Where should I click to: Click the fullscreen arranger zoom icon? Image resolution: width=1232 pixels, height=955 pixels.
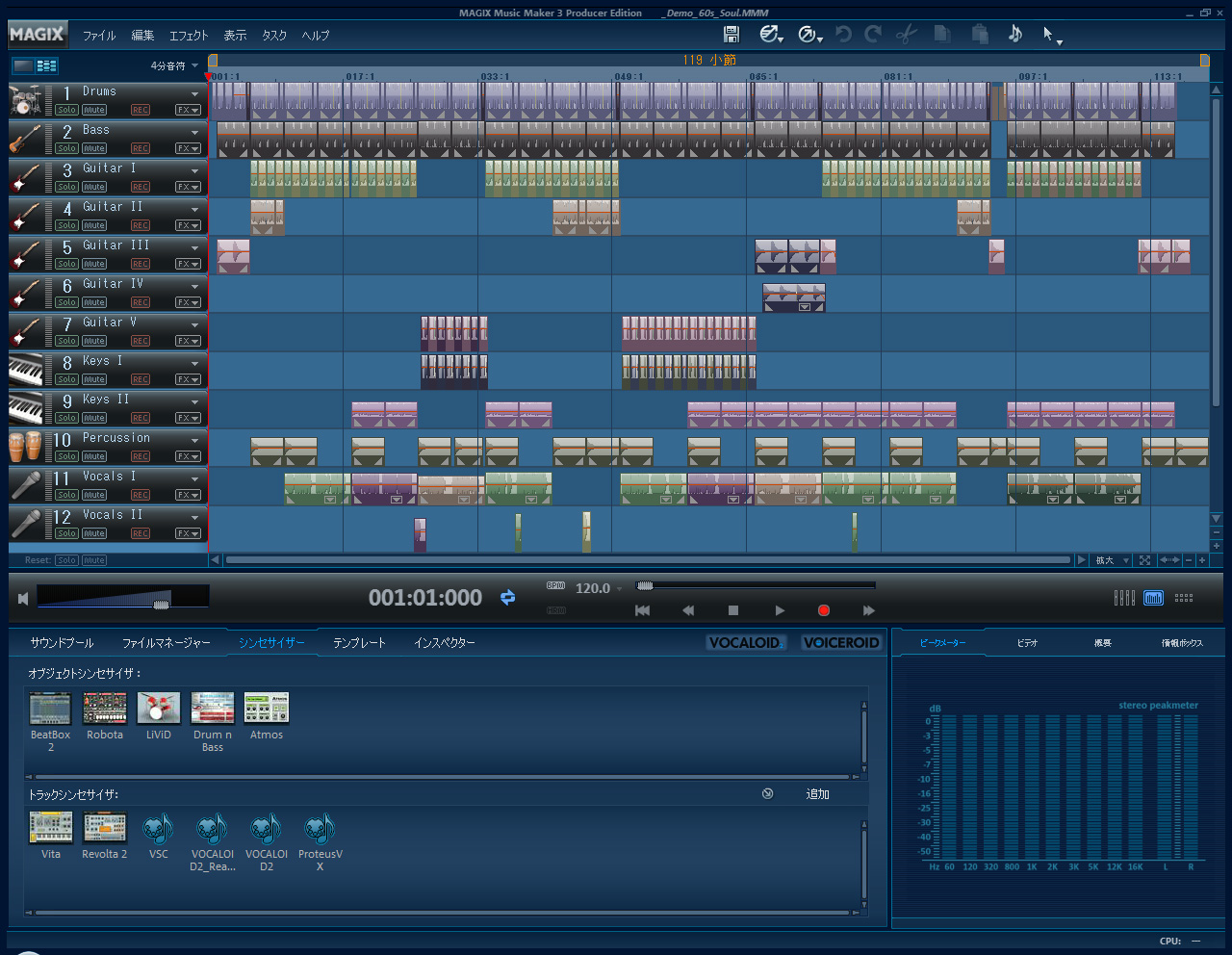pyautogui.click(x=1144, y=560)
